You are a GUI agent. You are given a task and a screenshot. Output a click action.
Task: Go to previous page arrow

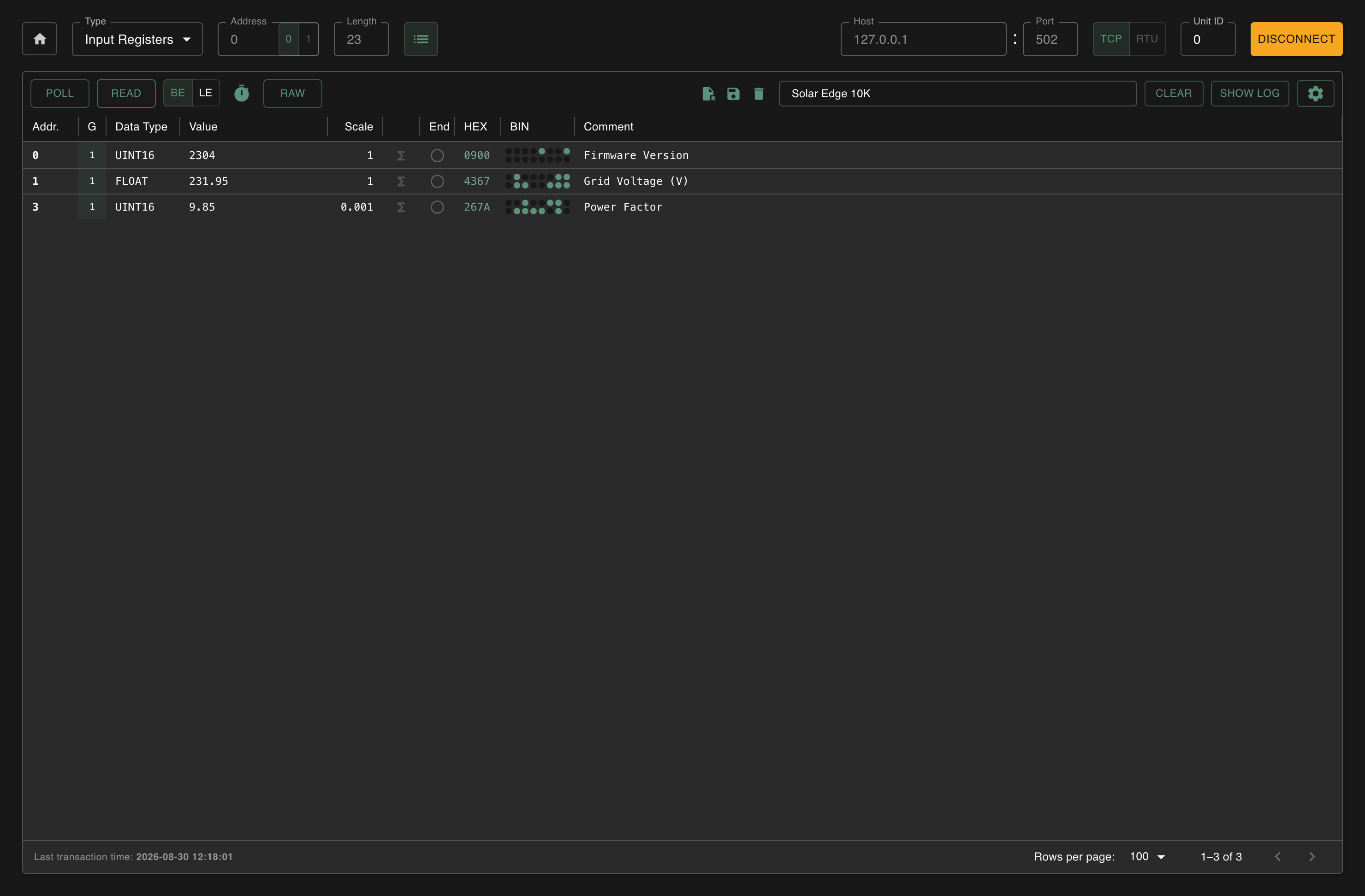1277,856
